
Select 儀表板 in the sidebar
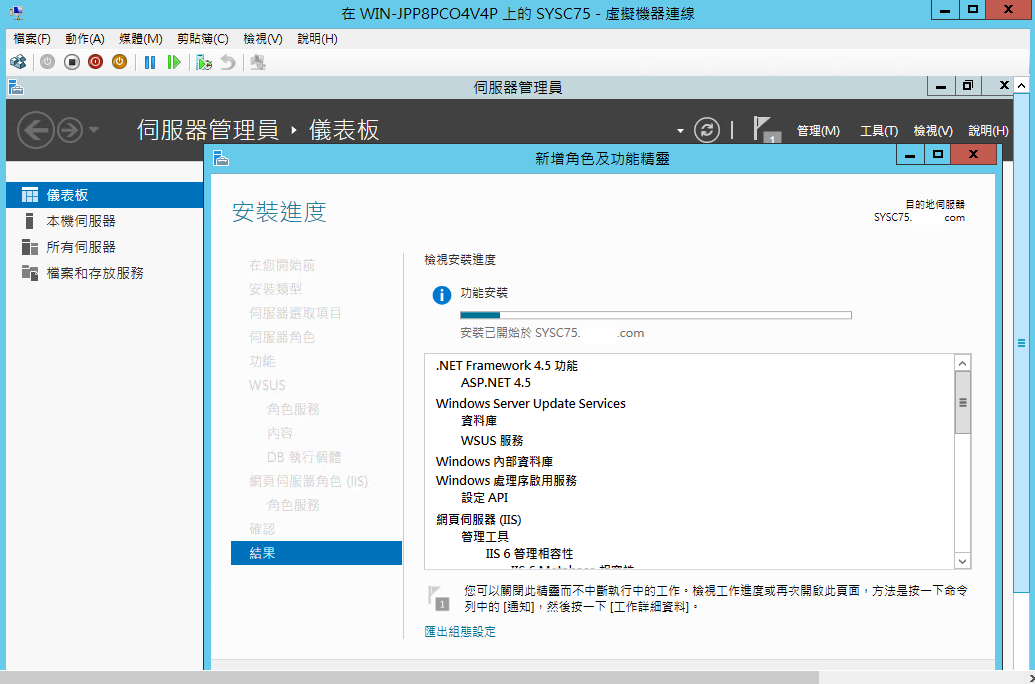point(104,195)
